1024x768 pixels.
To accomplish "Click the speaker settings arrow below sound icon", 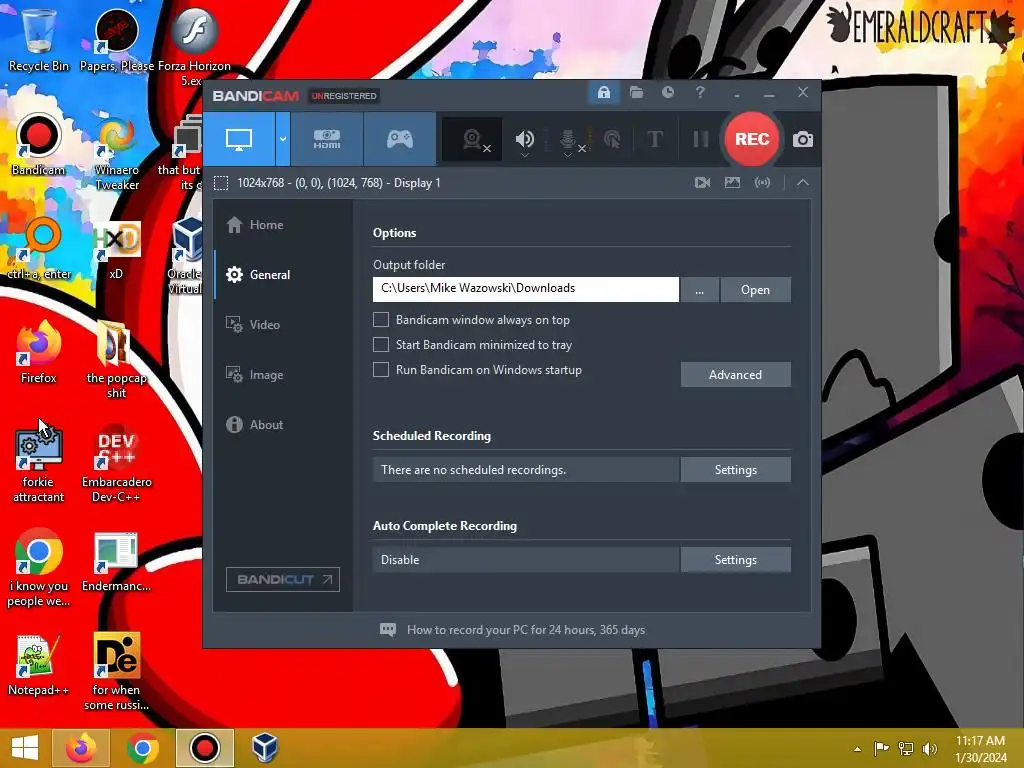I will 524,155.
